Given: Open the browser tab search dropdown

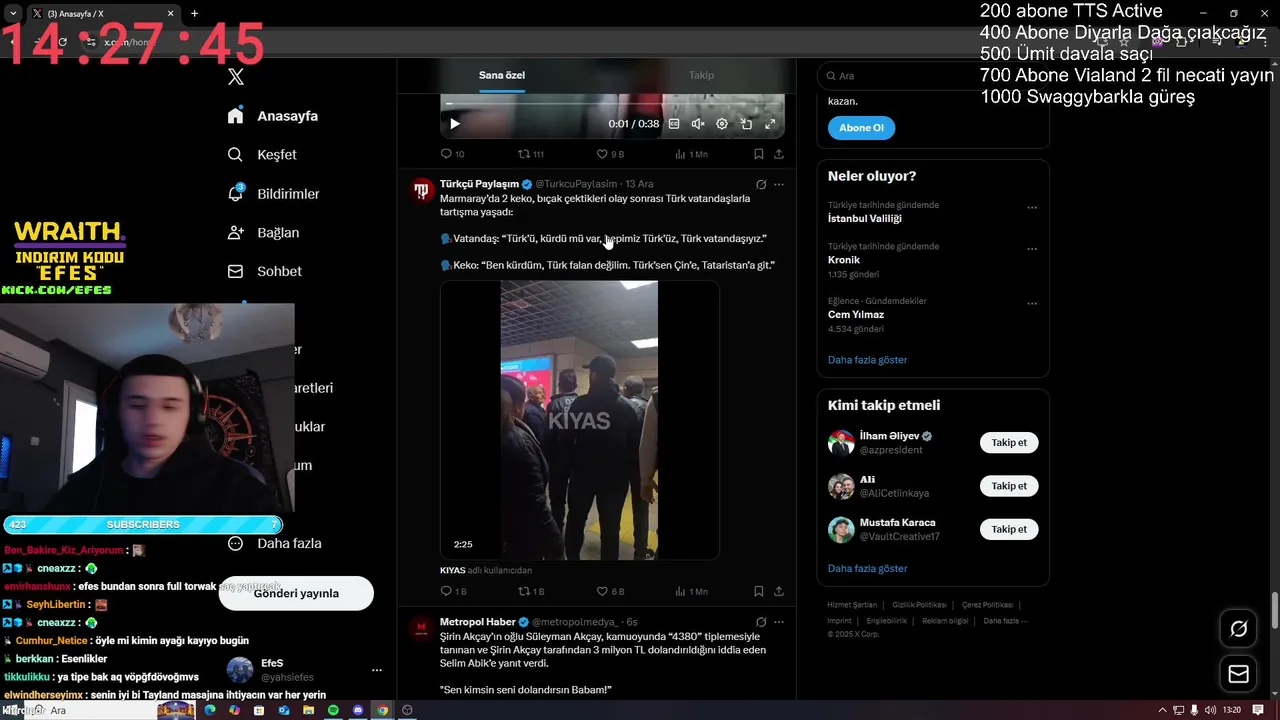Looking at the screenshot, I should [13, 13].
